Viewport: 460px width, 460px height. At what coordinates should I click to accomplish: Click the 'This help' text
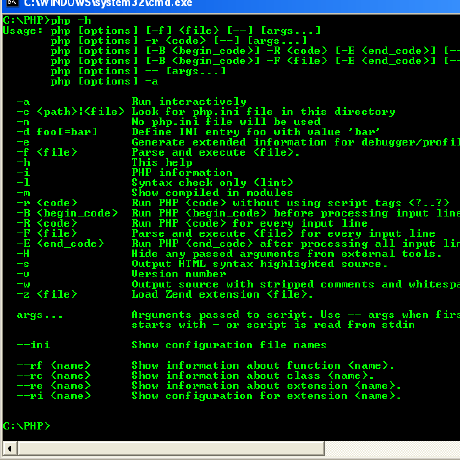point(162,163)
